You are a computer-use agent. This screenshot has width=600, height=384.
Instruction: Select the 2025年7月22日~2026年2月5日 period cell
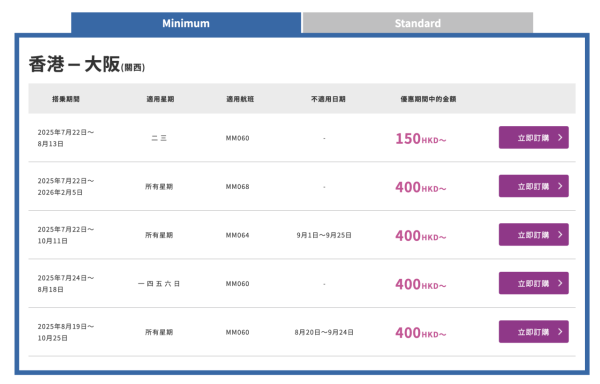66,187
